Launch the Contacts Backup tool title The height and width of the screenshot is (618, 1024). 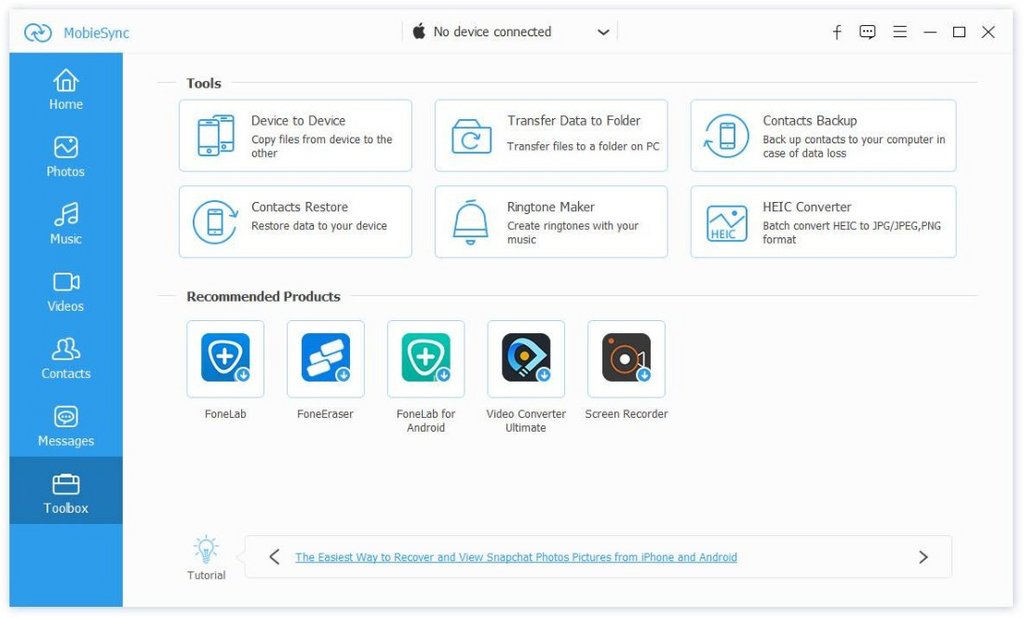pyautogui.click(x=810, y=121)
